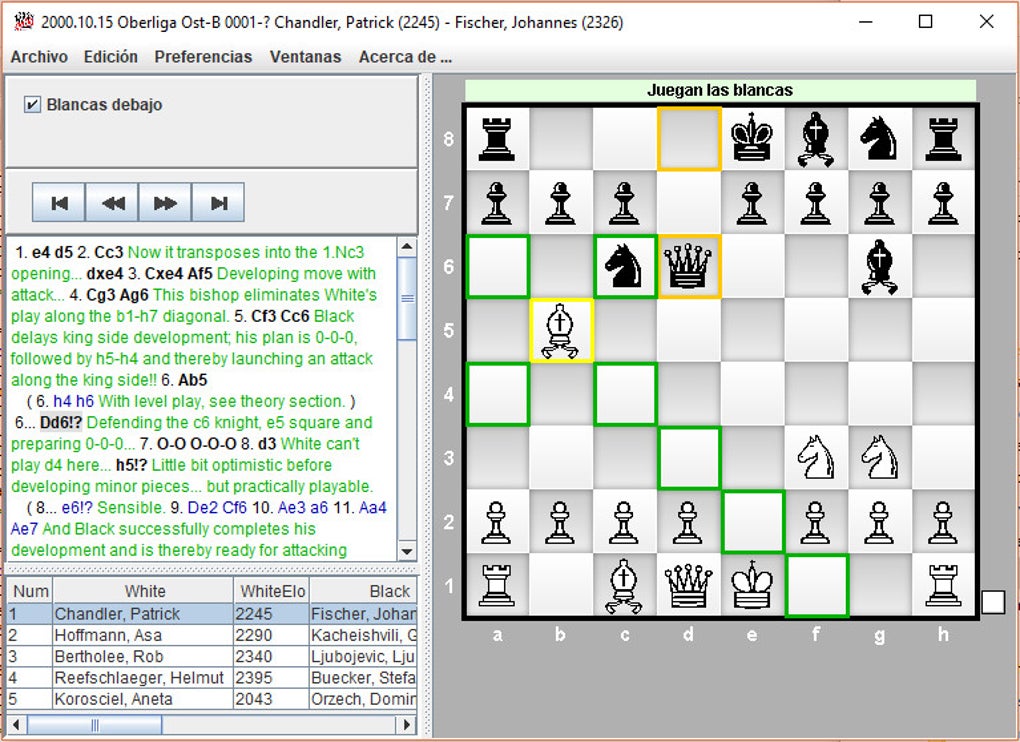Click the black knight on c6

[624, 267]
